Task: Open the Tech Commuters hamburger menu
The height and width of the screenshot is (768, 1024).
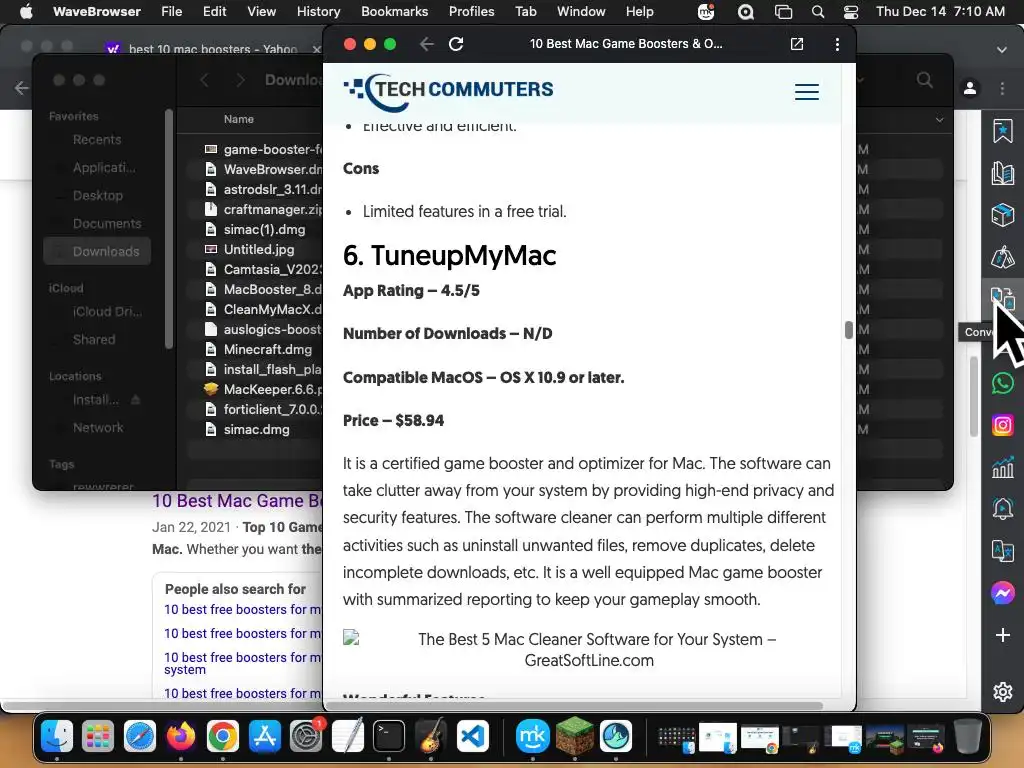Action: (x=807, y=92)
